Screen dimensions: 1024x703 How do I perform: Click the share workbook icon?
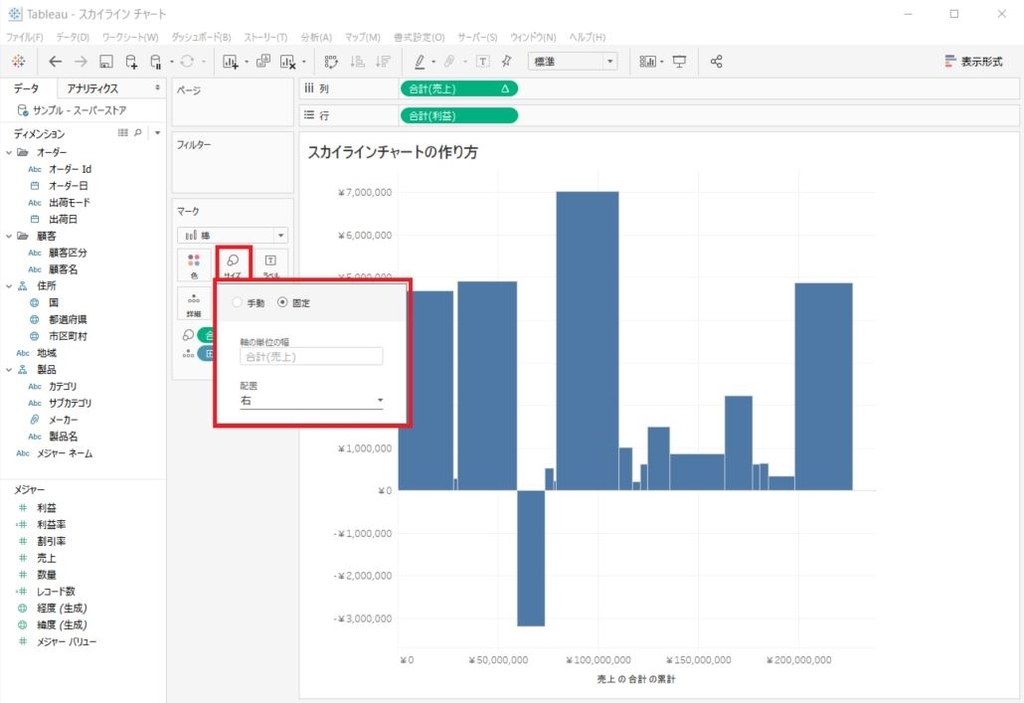(x=716, y=61)
